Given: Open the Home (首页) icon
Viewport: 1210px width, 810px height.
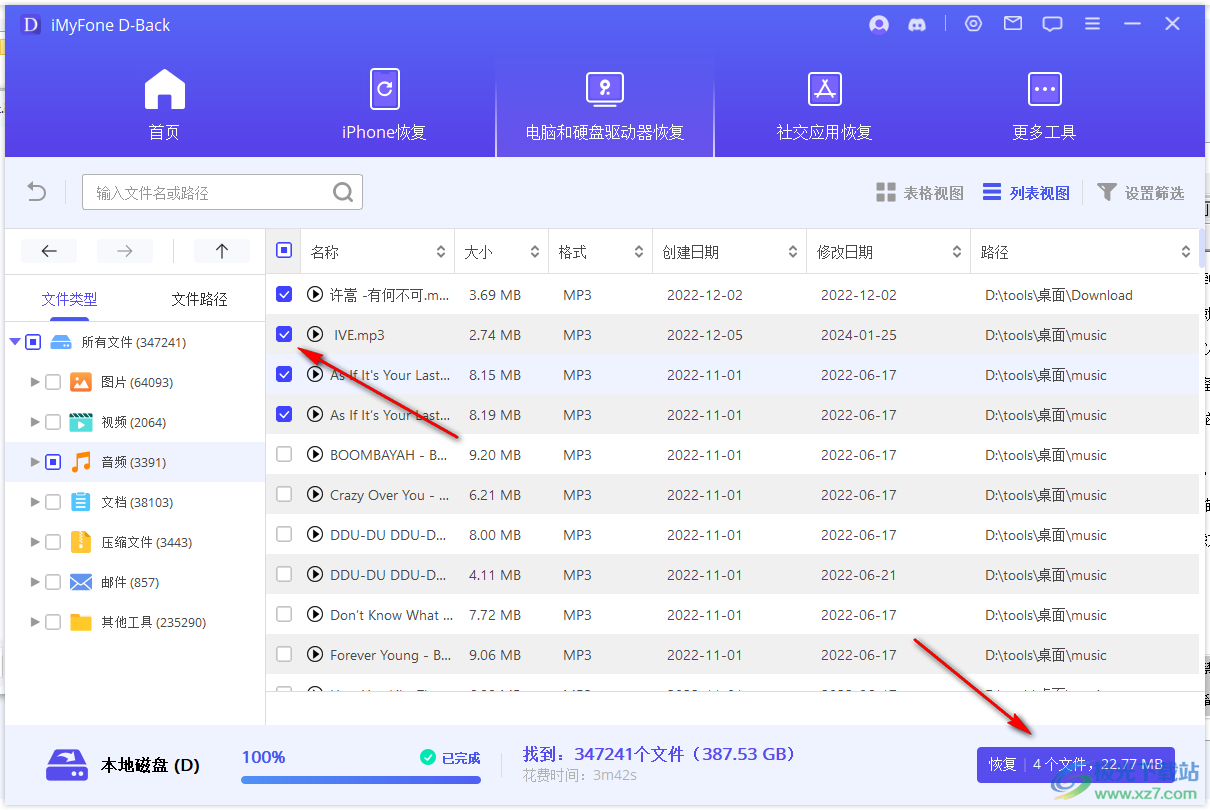Looking at the screenshot, I should (x=165, y=90).
